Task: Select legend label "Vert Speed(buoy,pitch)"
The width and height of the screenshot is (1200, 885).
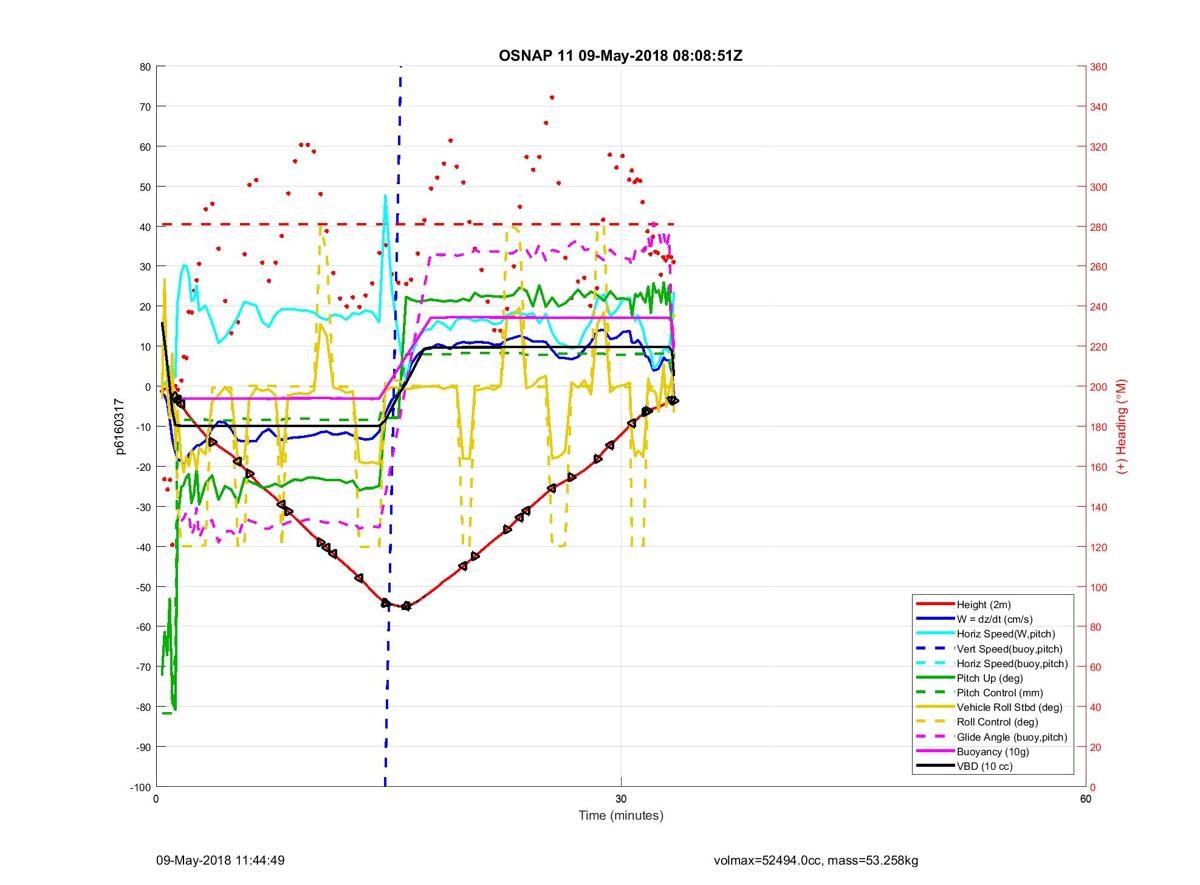Action: pos(1009,649)
